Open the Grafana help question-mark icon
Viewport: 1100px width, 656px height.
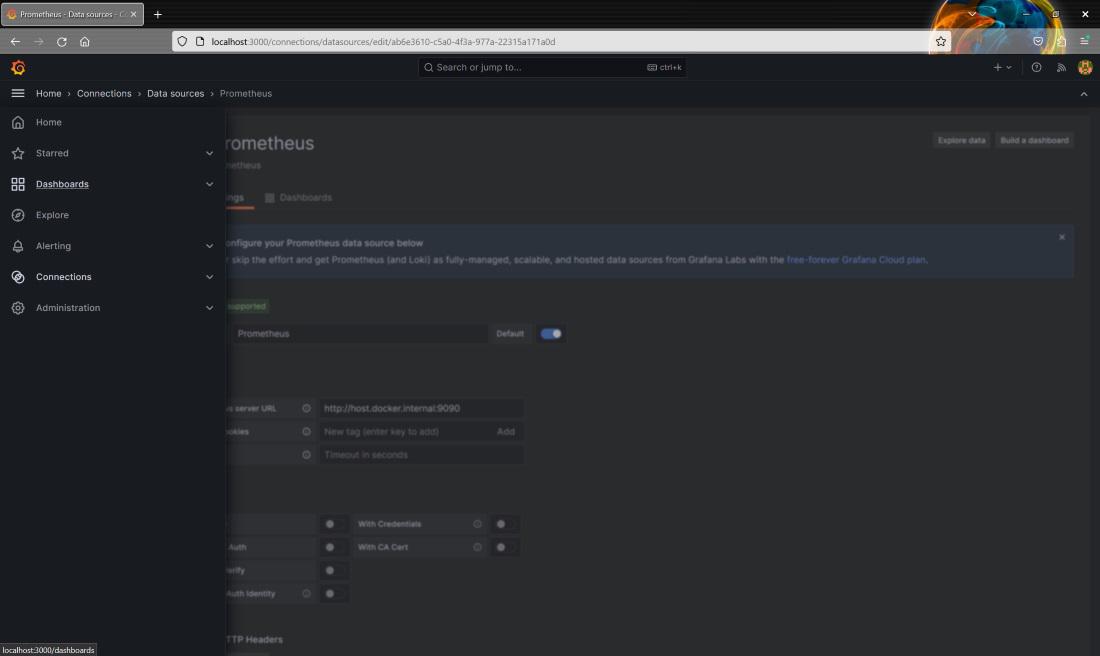[x=1036, y=67]
